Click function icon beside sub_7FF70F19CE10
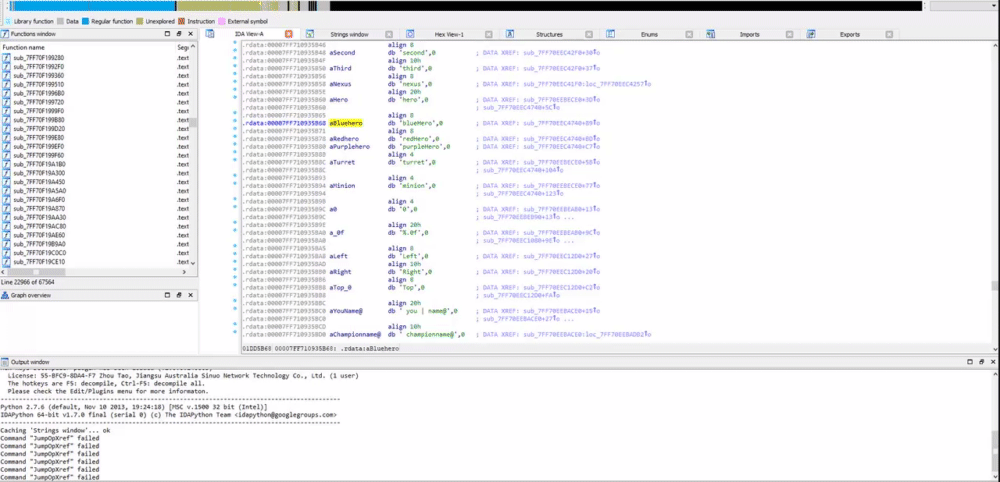The width and height of the screenshot is (1000, 482). coord(6,261)
